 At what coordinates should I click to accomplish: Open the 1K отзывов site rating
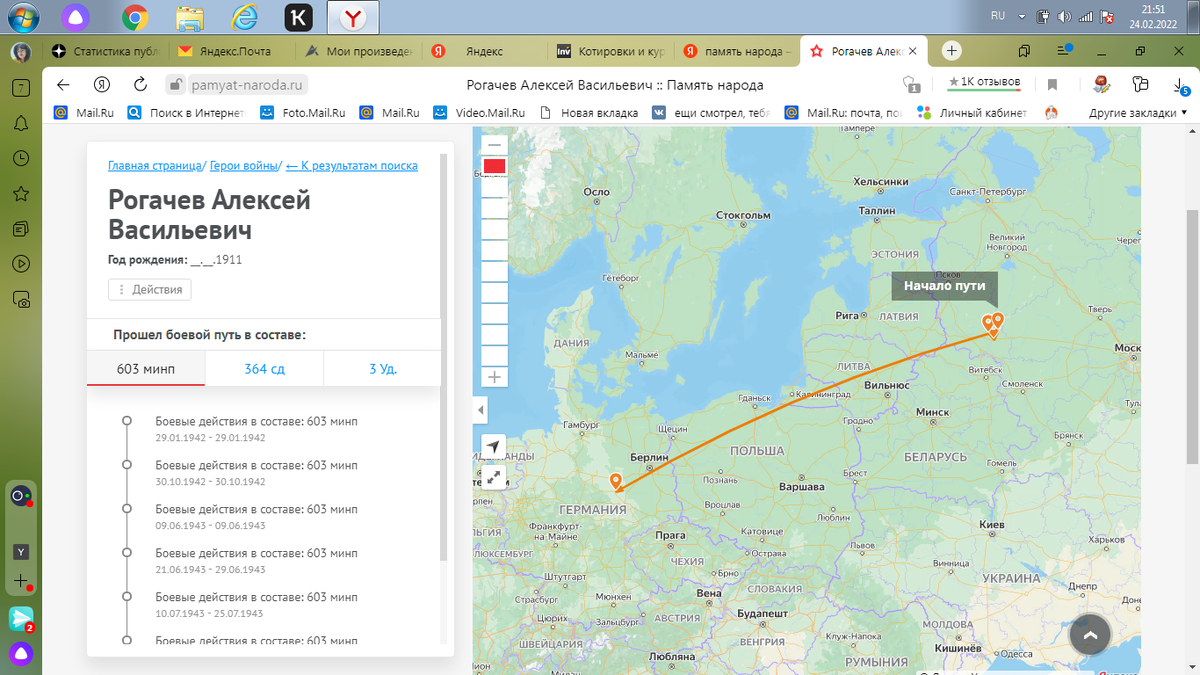[984, 82]
